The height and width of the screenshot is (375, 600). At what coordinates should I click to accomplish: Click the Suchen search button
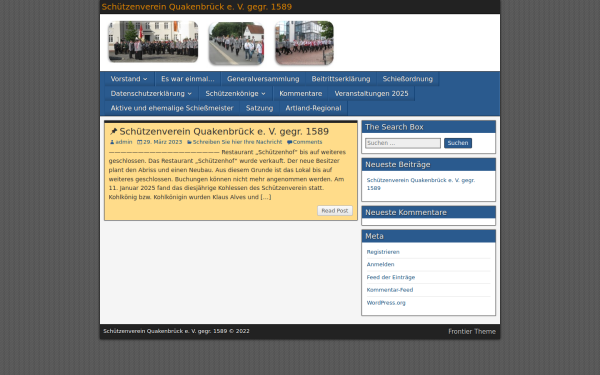point(458,143)
